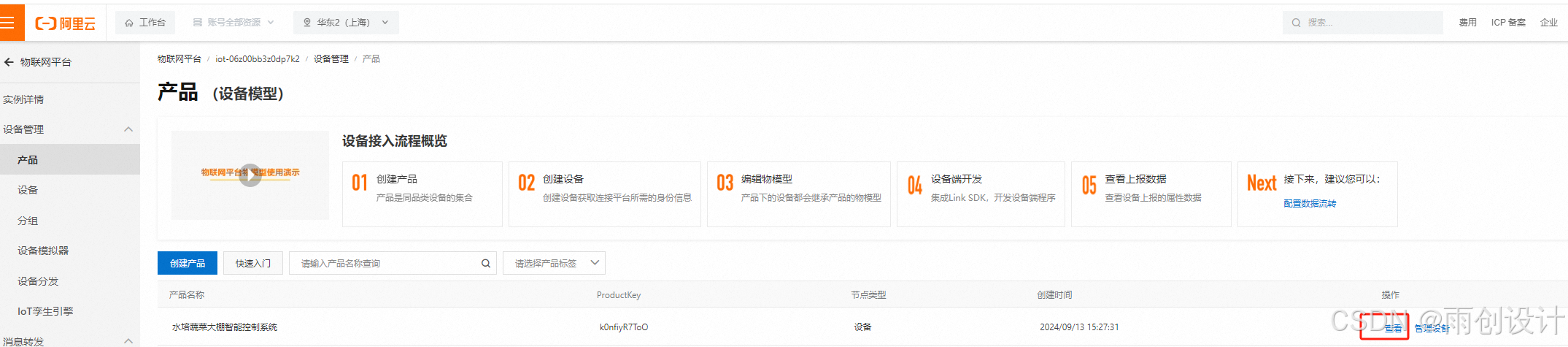Screen dimensions: 1568x347
Task: Click the 设备管理 breadcrumb link
Action: 331,59
